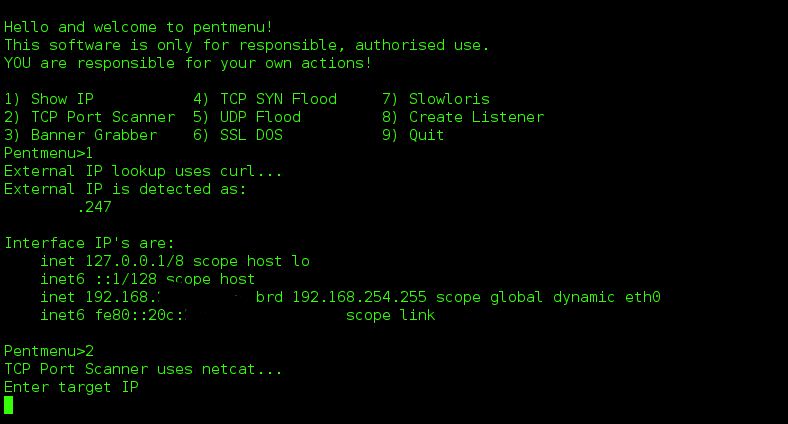Click the "Pentmenu>2" prompt line
Image resolution: width=788 pixels, height=424 pixels.
(49, 351)
